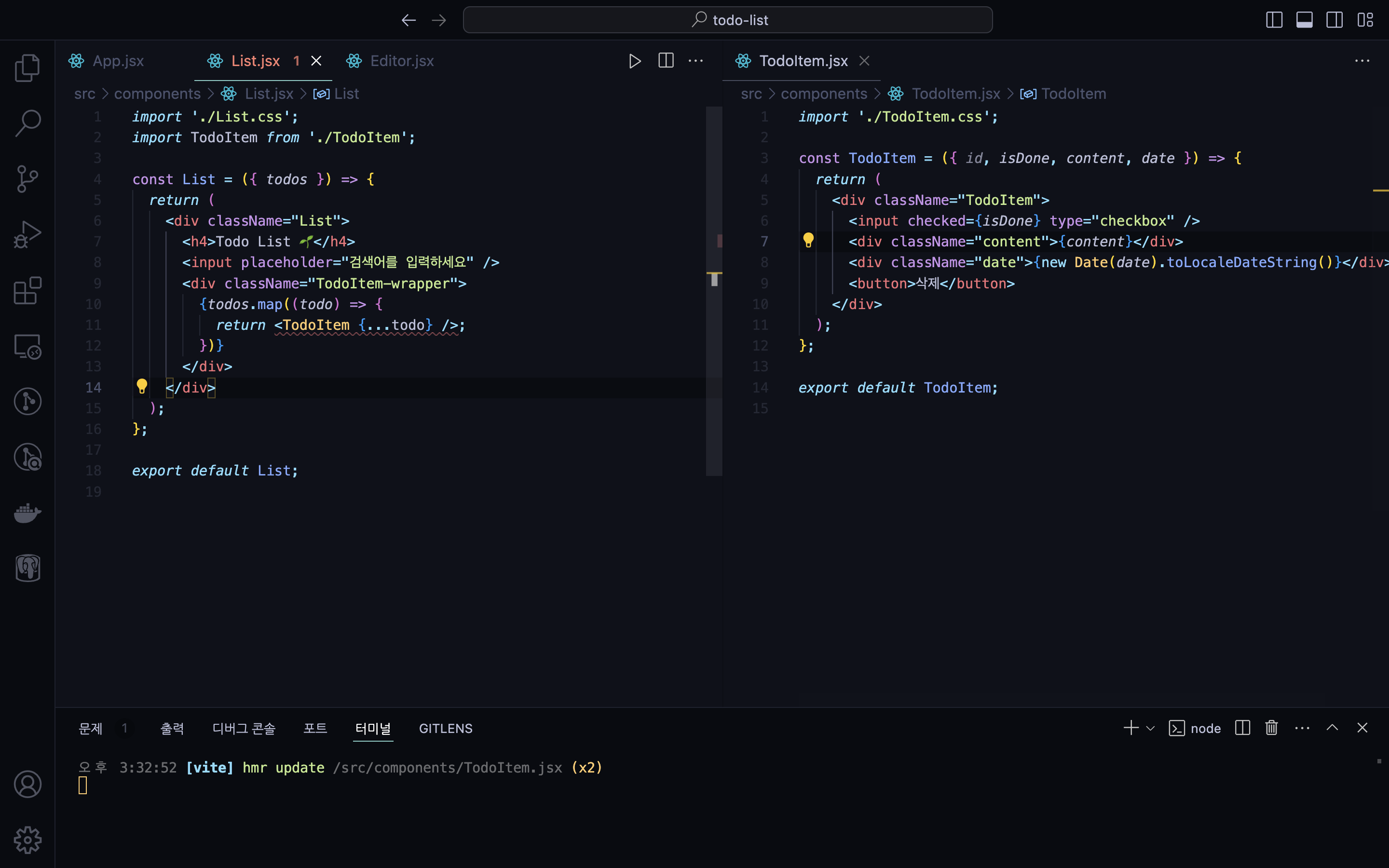
Task: Run the List.jsx file with the play icon
Action: [634, 61]
